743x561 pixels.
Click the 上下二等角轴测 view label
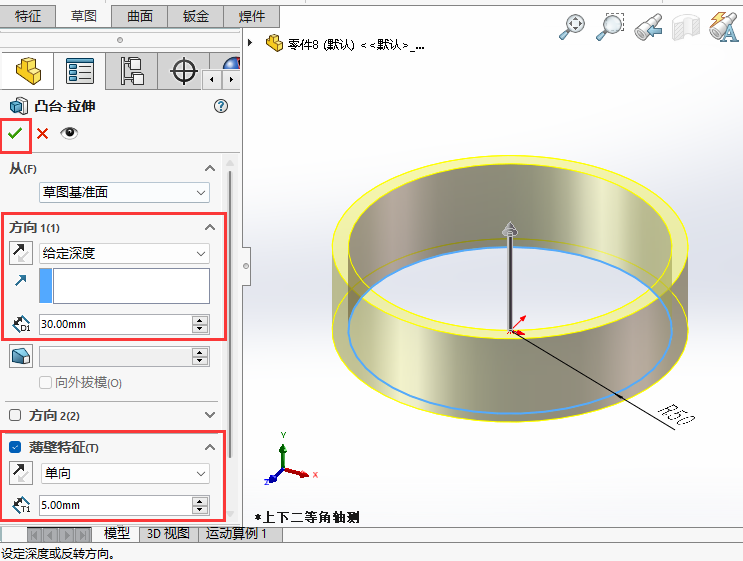(307, 517)
